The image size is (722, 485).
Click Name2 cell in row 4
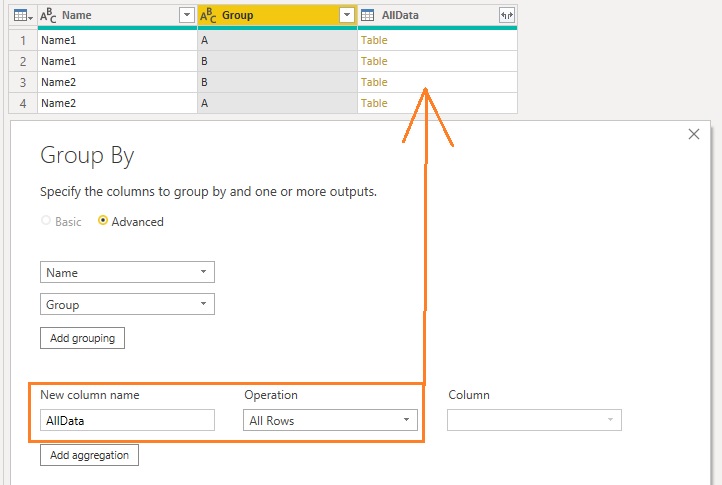coord(117,103)
